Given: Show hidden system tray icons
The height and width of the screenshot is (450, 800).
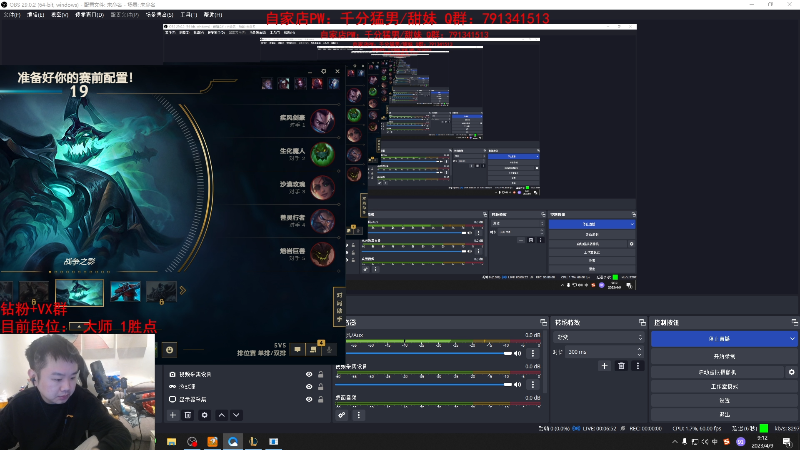Looking at the screenshot, I should (675, 442).
